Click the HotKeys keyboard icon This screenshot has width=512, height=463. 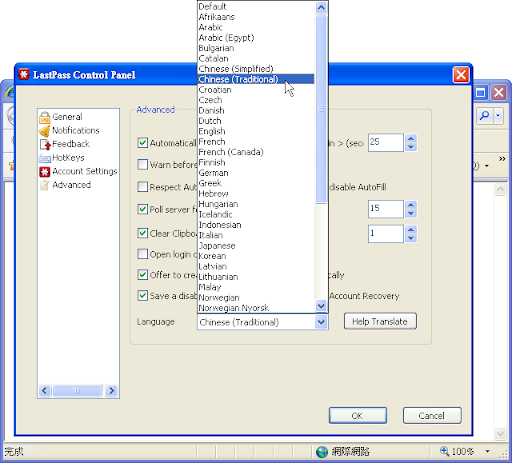tap(45, 158)
